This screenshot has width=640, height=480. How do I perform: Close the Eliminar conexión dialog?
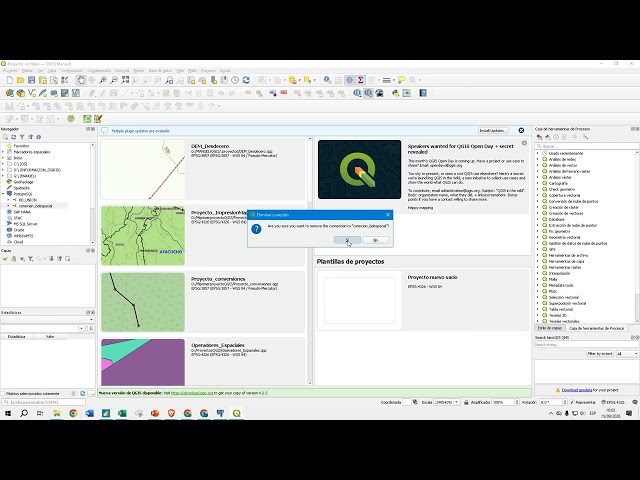[x=388, y=215]
